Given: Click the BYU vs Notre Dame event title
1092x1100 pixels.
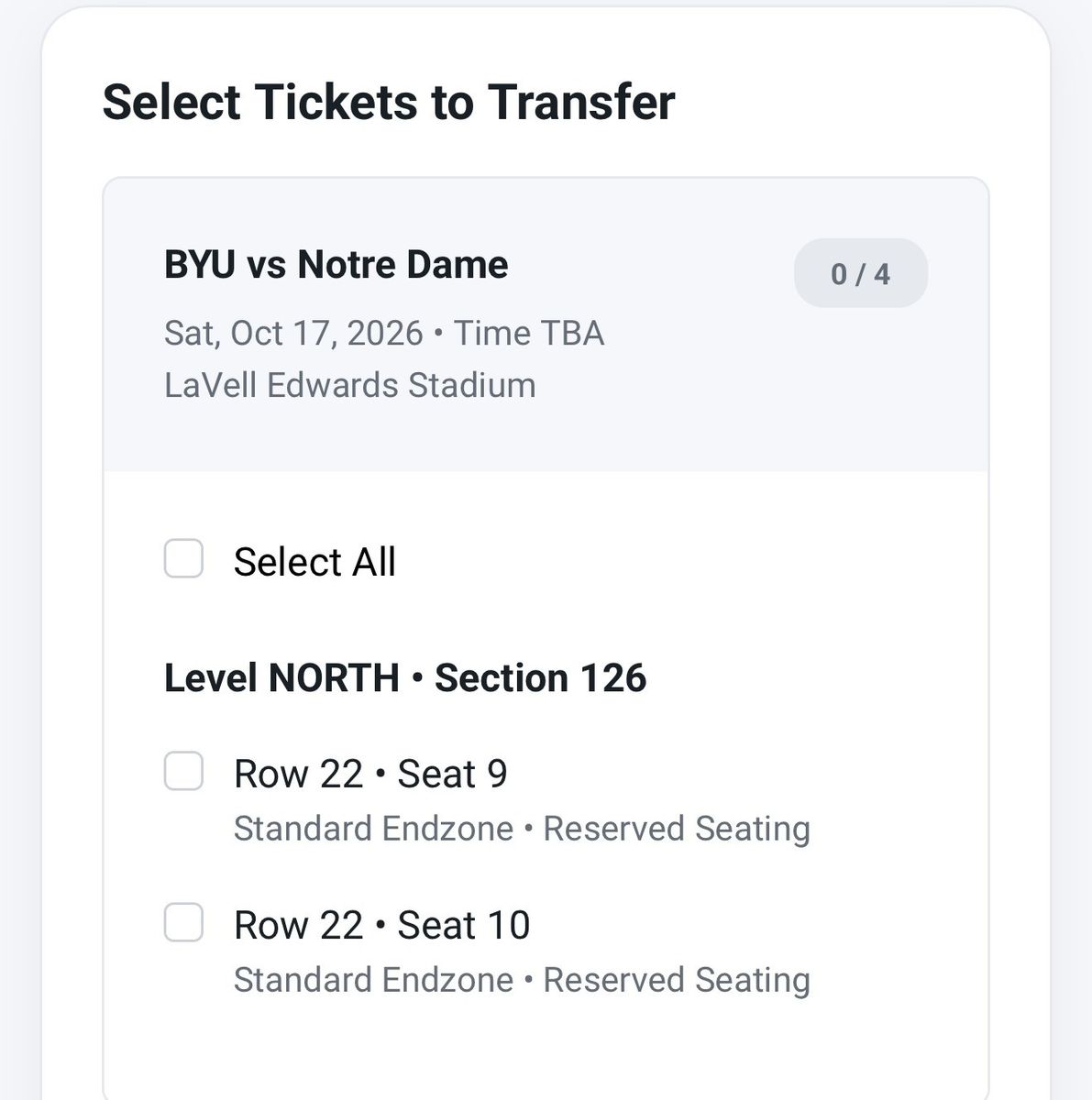Looking at the screenshot, I should tap(336, 265).
